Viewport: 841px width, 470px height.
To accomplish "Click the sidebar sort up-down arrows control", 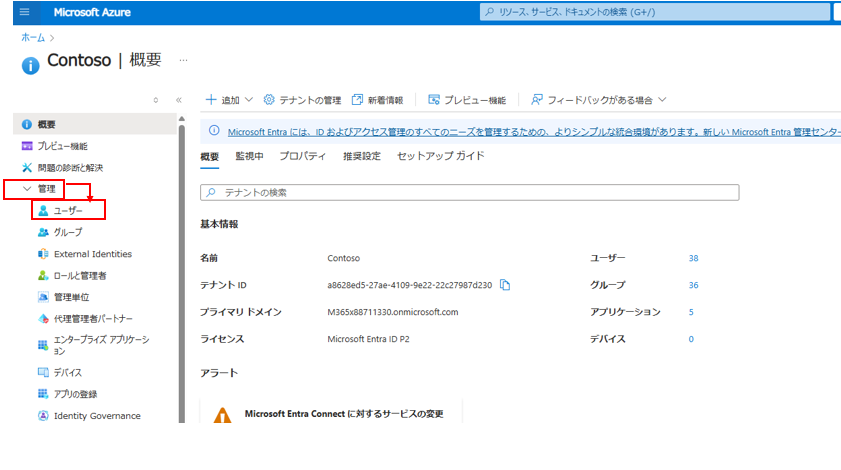I will (x=156, y=100).
